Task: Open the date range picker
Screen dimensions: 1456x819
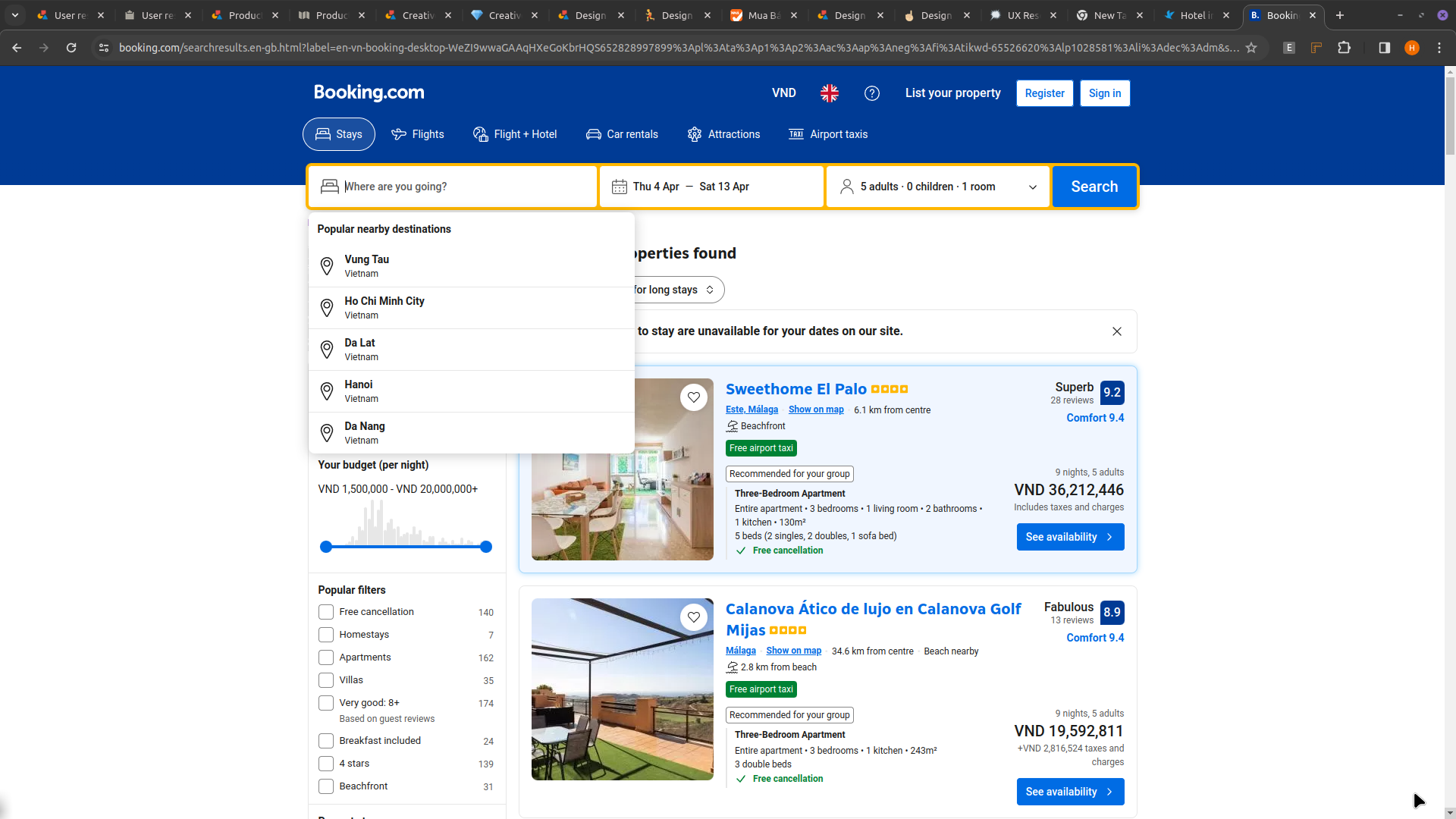Action: coord(711,187)
